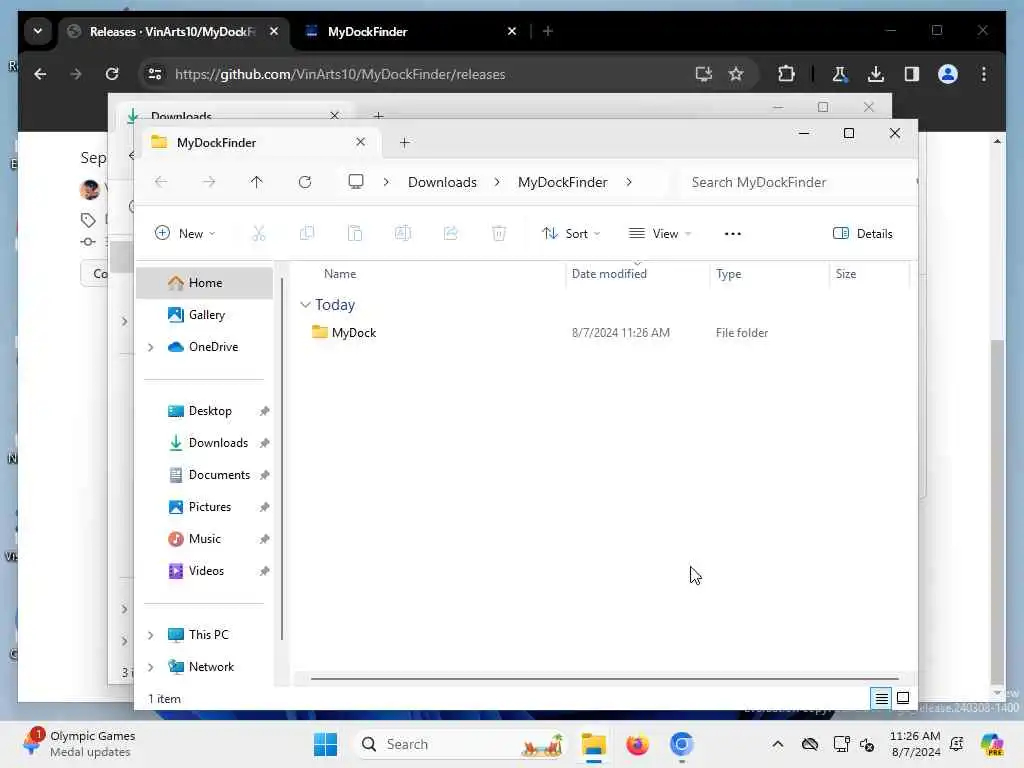Image resolution: width=1024 pixels, height=768 pixels.
Task: Open Chrome downloads icon
Action: tap(876, 74)
